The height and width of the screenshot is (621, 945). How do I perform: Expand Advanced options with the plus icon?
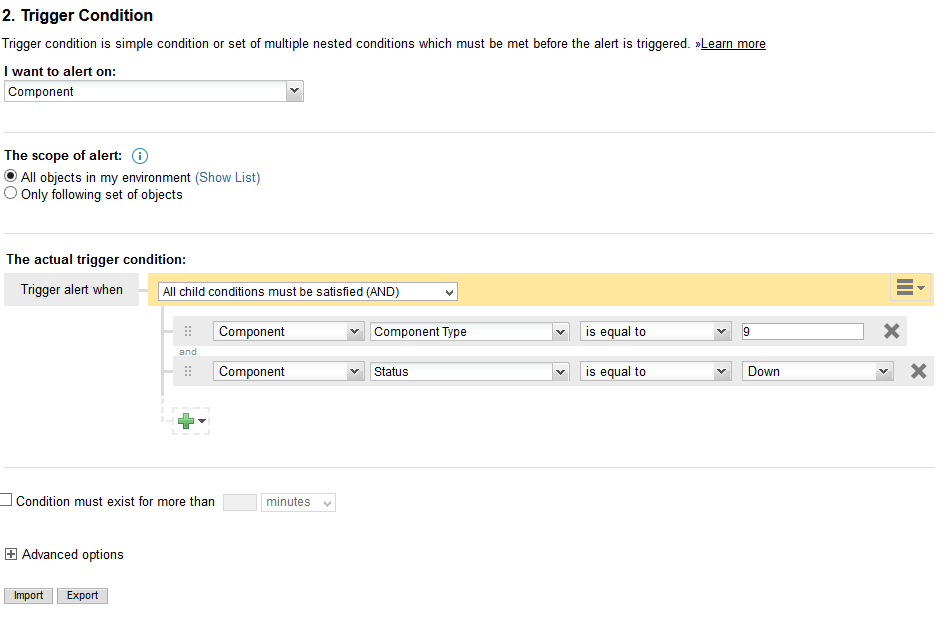[x=11, y=554]
